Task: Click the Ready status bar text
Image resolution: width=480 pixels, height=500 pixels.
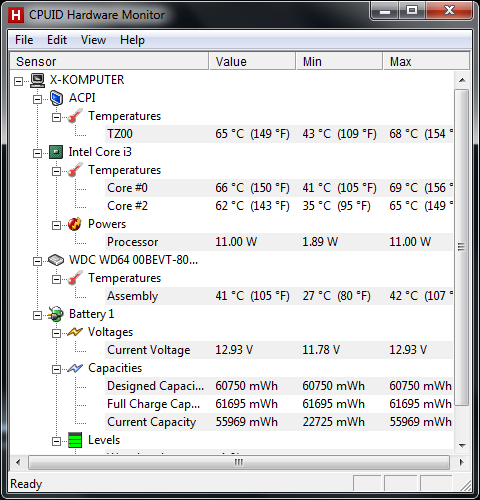Action: click(26, 484)
